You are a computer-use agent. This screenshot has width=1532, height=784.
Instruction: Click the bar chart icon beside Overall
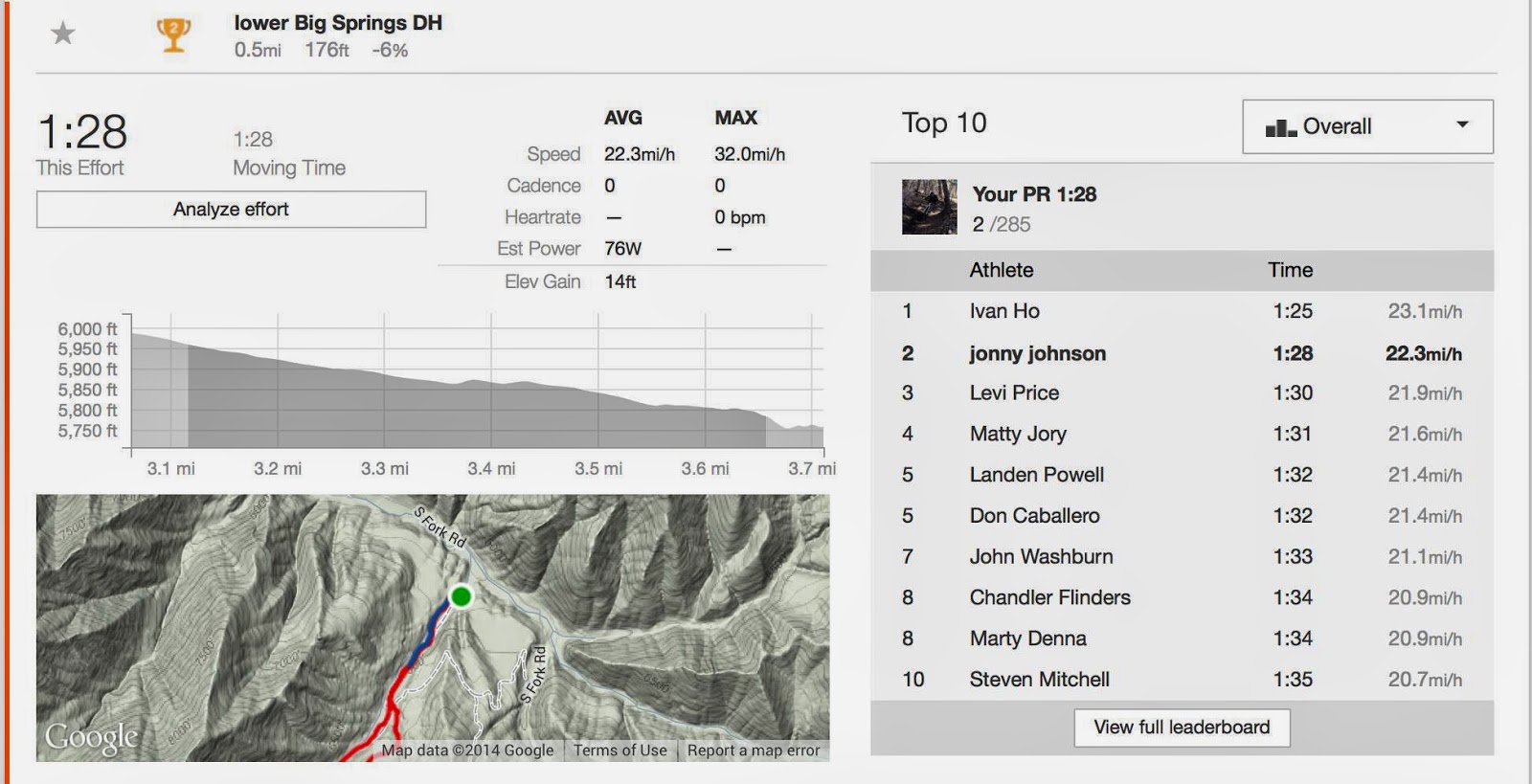[1280, 127]
